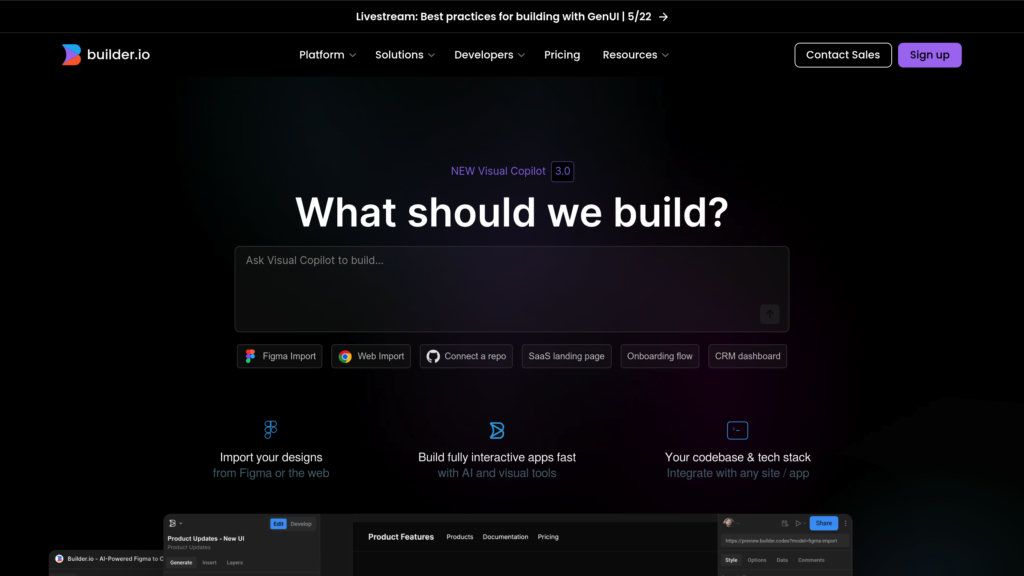Screen dimensions: 1024x576
Task: Select the Generate tab in editor preview
Action: coord(181,562)
